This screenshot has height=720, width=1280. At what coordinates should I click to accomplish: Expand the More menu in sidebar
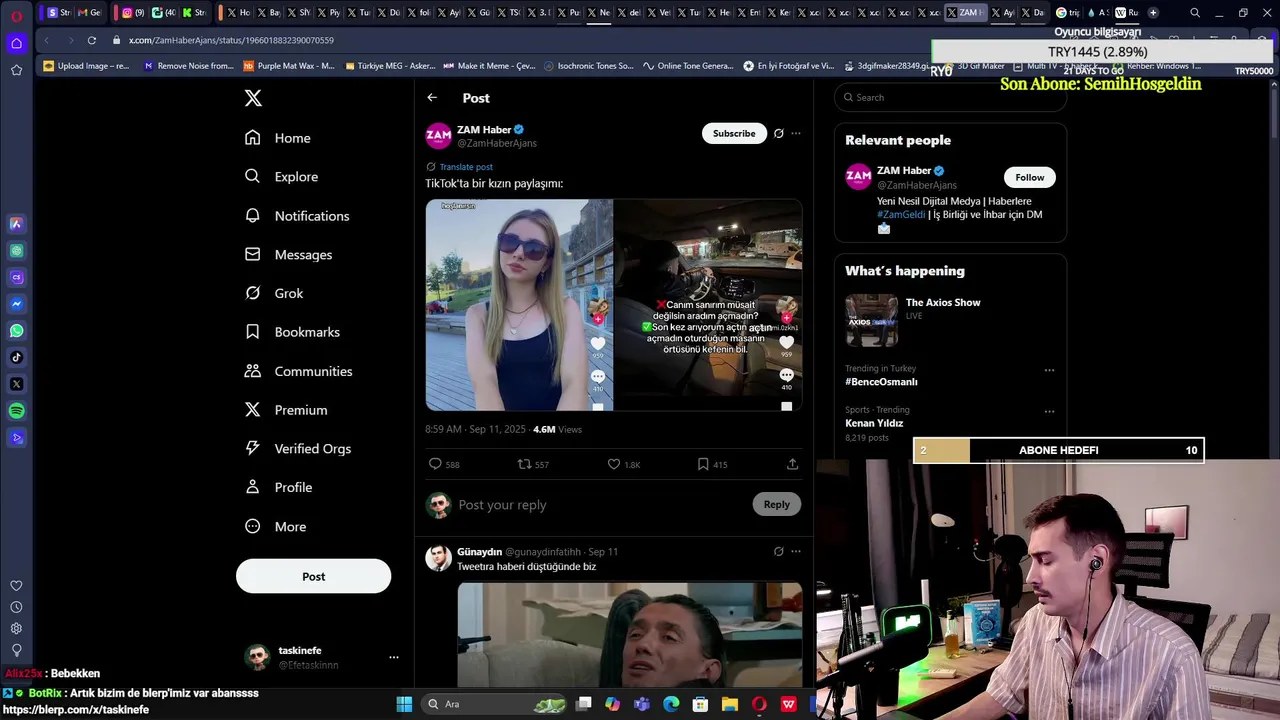pyautogui.click(x=275, y=527)
